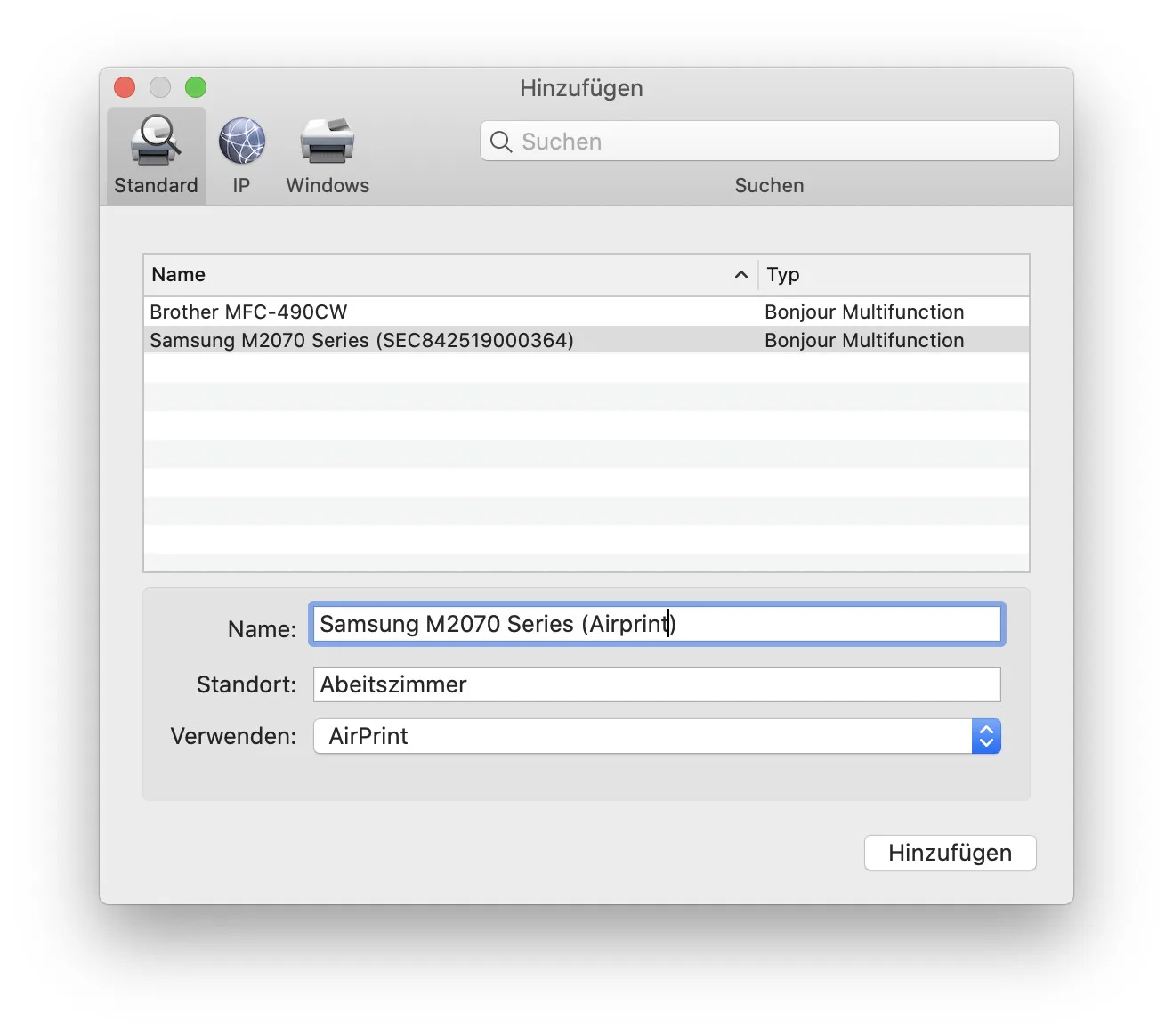Screen dimensions: 1173x1036
Task: Sort list by Typ column header
Action: [x=894, y=275]
